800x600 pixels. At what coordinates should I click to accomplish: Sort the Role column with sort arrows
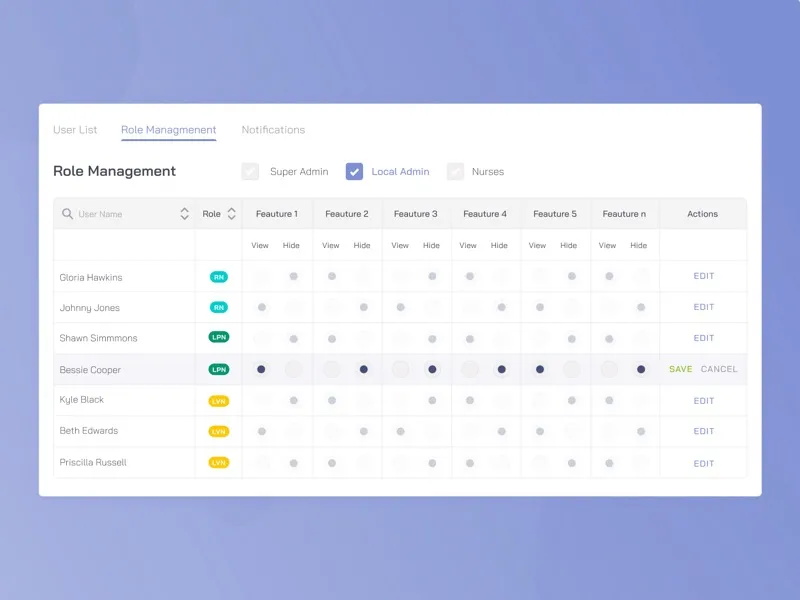tap(232, 214)
